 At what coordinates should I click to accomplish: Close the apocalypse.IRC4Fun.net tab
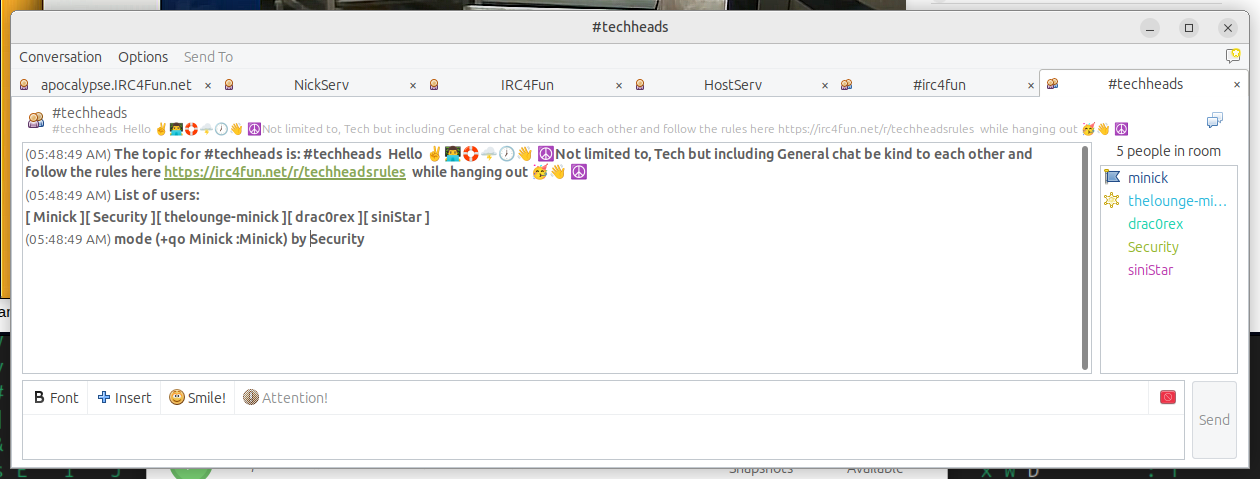pos(208,85)
